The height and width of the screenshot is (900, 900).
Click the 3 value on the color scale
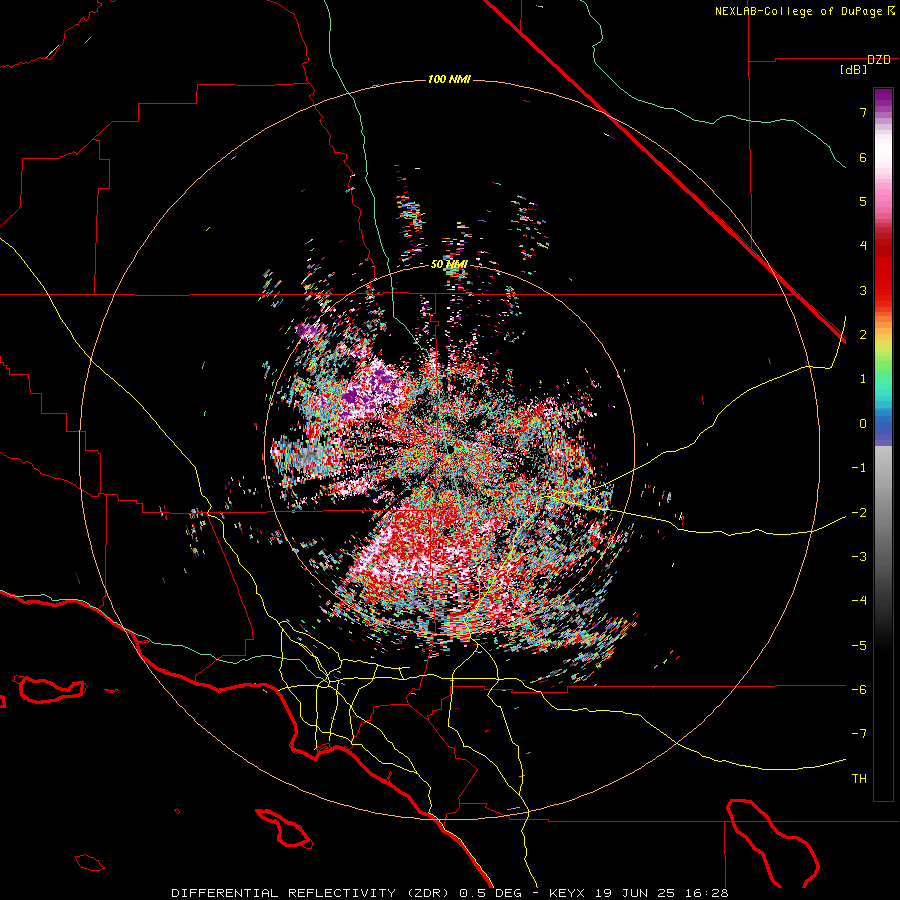pos(863,290)
